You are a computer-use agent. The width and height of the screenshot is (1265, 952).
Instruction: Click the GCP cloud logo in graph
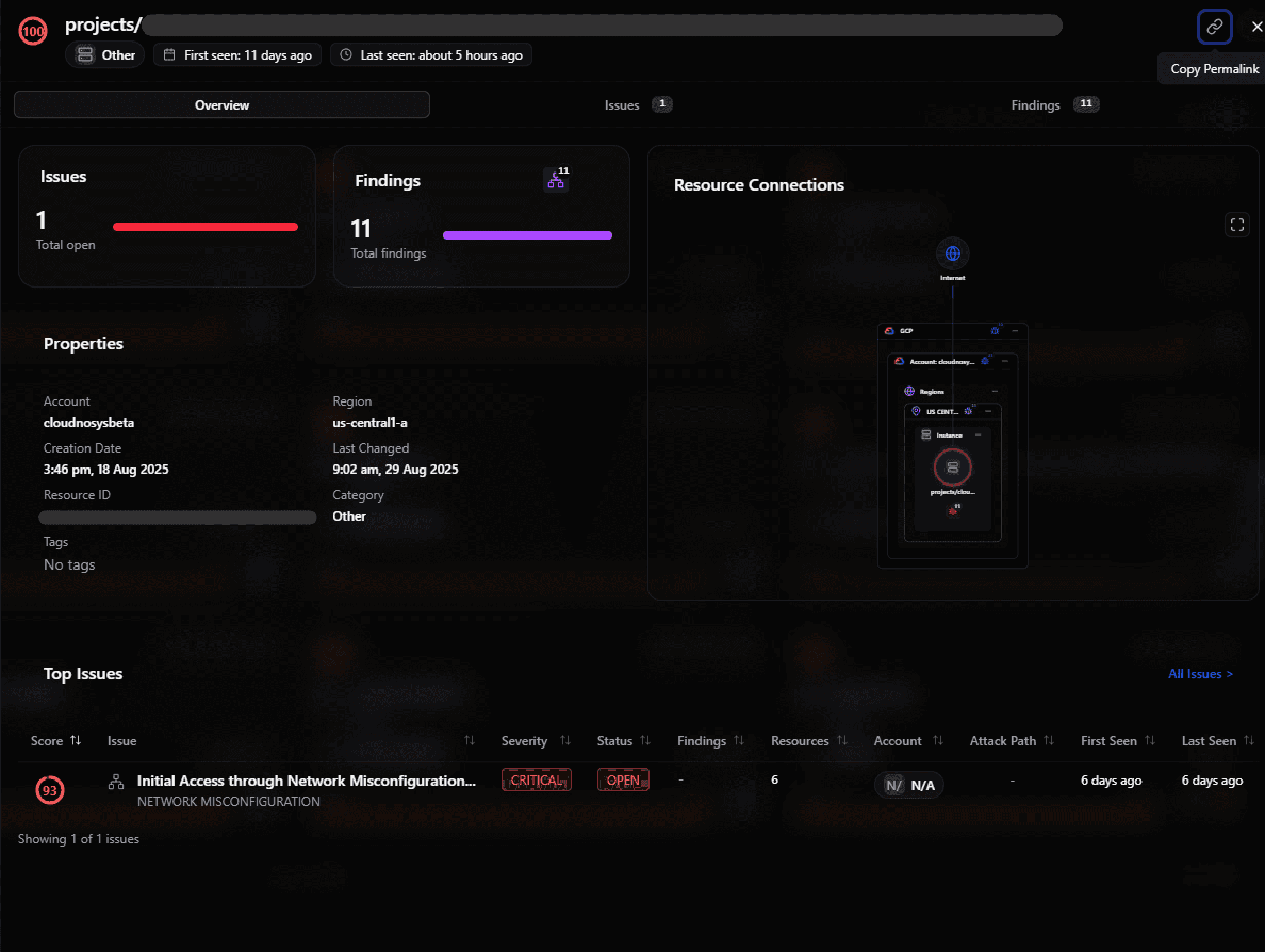tap(889, 331)
